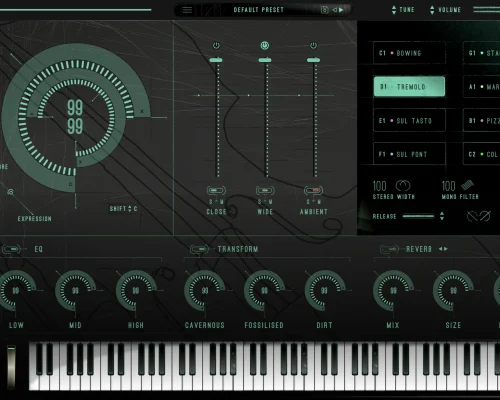The height and width of the screenshot is (400, 500).
Task: Click the logo icon right of Release
Action: [x=479, y=216]
